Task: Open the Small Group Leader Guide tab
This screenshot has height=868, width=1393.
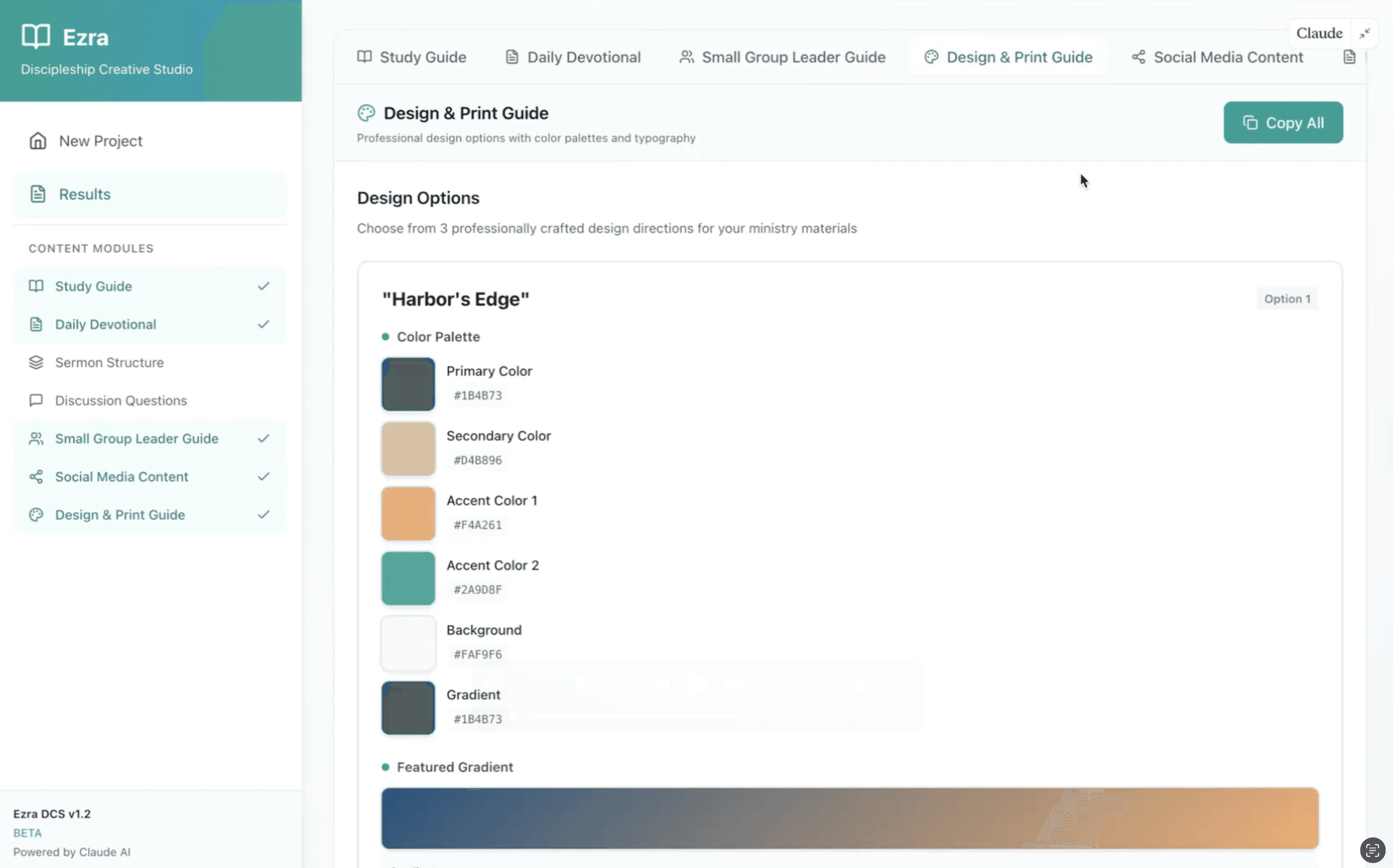Action: tap(783, 57)
